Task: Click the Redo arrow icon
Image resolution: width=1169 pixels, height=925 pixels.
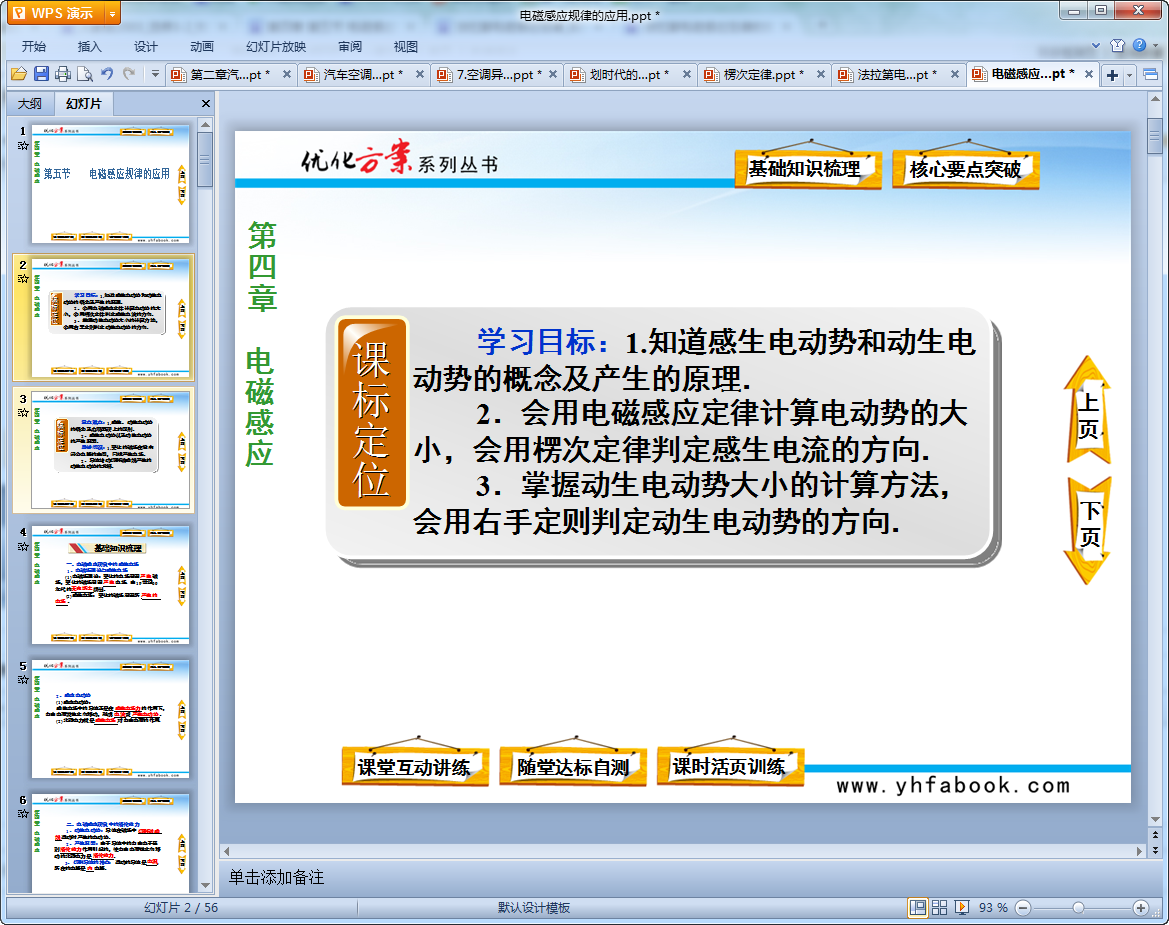Action: click(x=129, y=74)
